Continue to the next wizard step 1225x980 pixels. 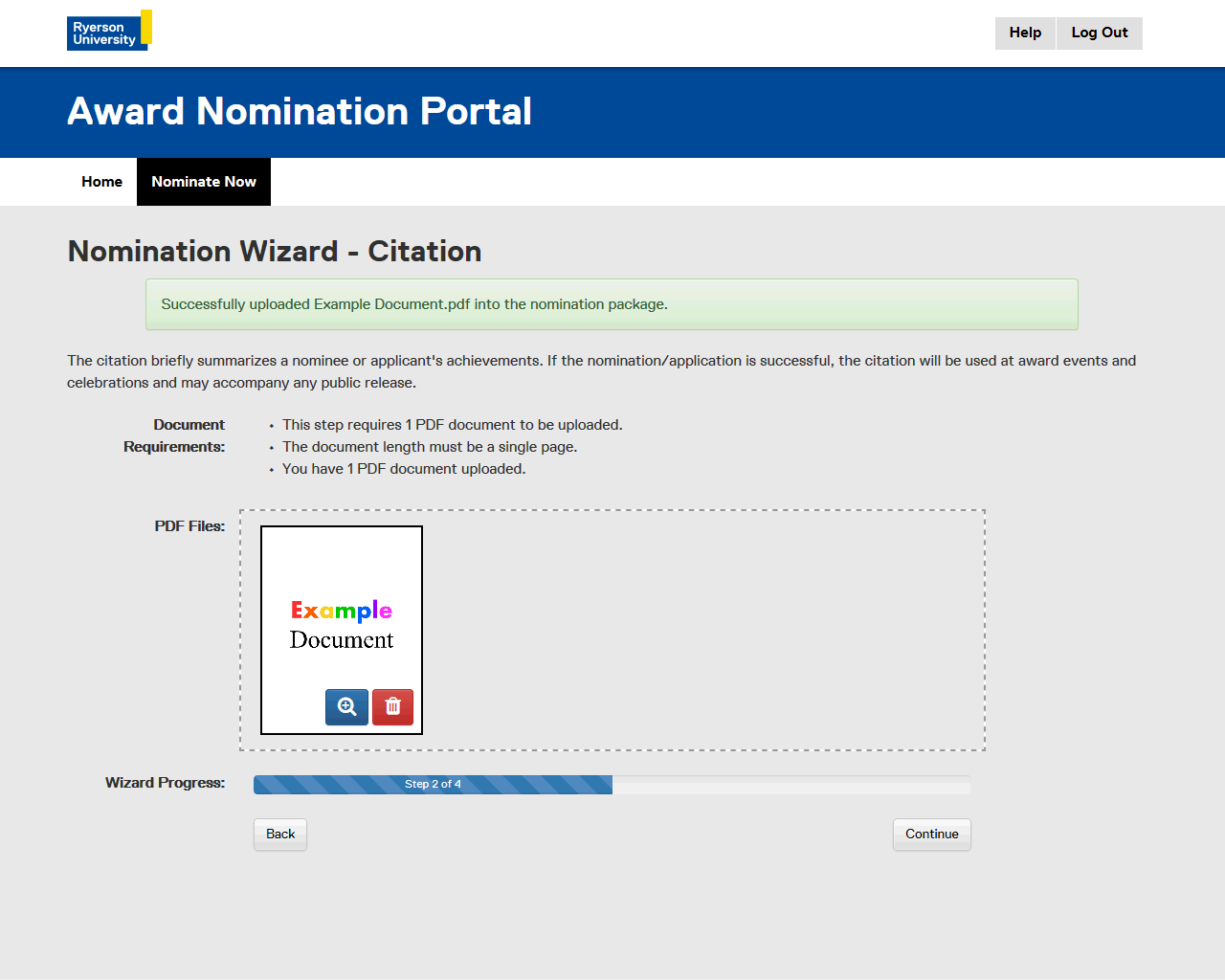931,835
